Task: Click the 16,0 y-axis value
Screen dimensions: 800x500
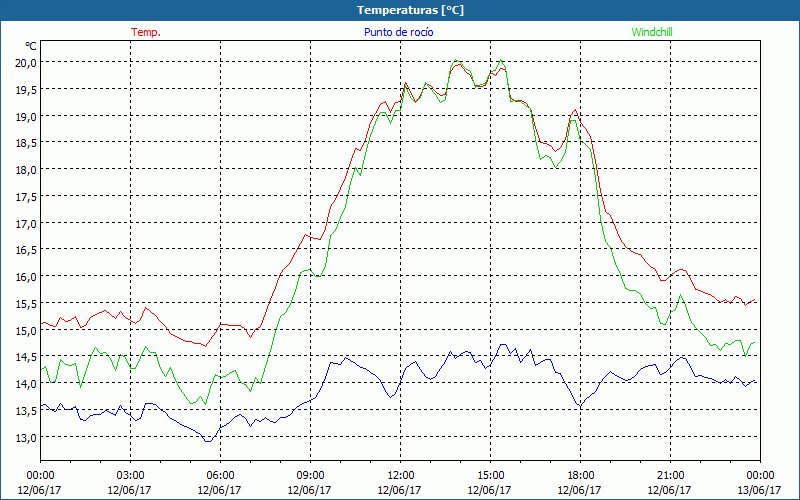Action: (x=26, y=277)
